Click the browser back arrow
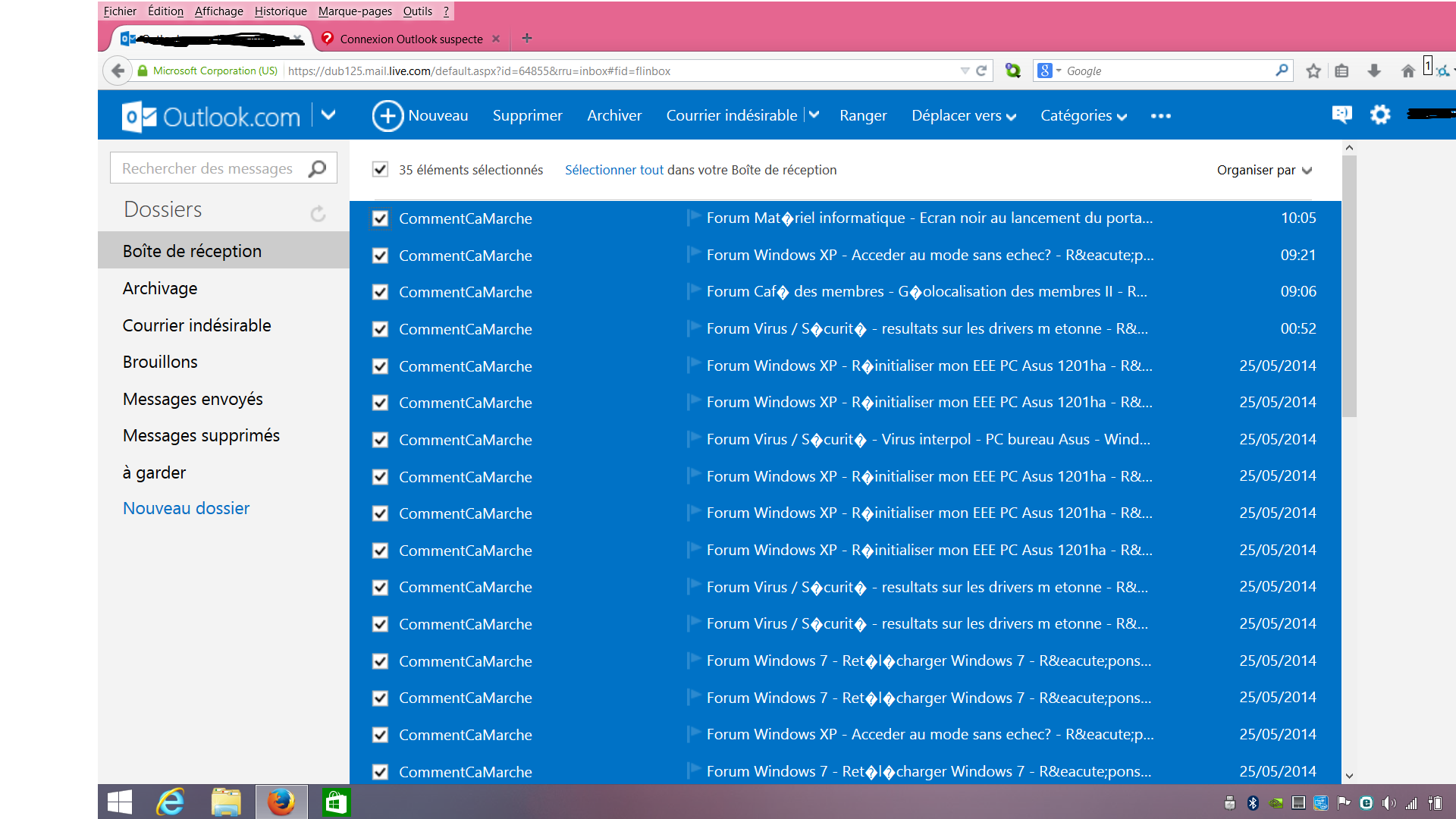This screenshot has height=819, width=1456. click(117, 71)
